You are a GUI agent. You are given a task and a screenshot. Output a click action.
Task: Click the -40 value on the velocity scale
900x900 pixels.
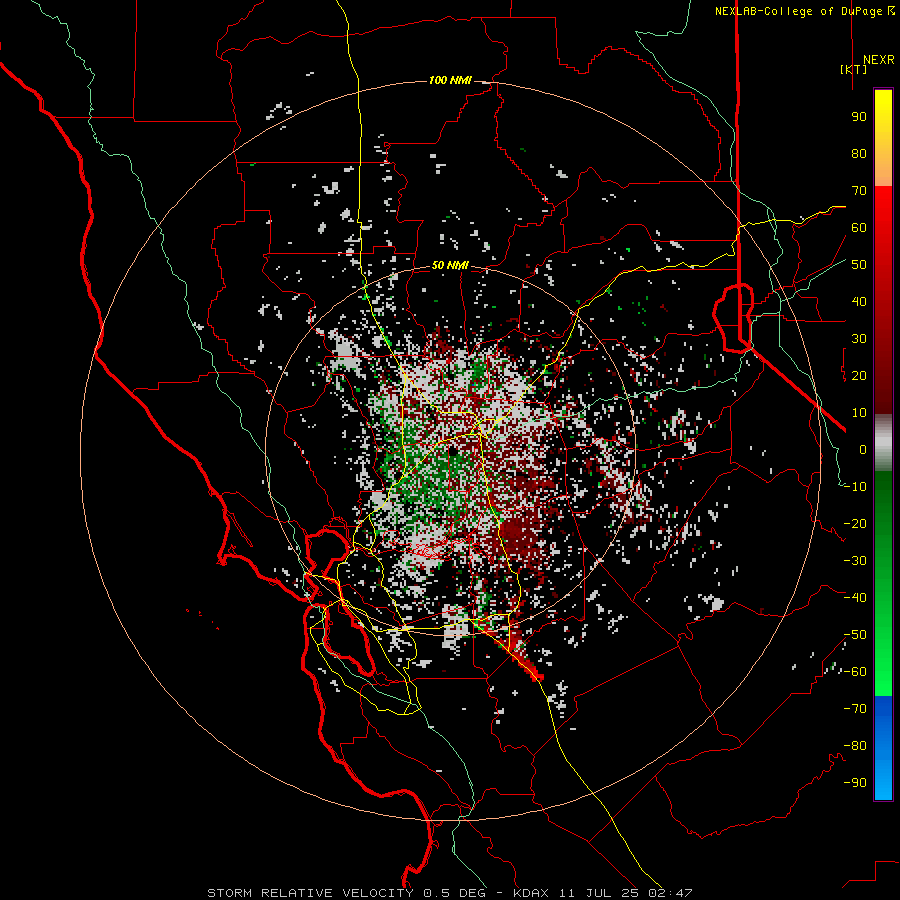(855, 598)
